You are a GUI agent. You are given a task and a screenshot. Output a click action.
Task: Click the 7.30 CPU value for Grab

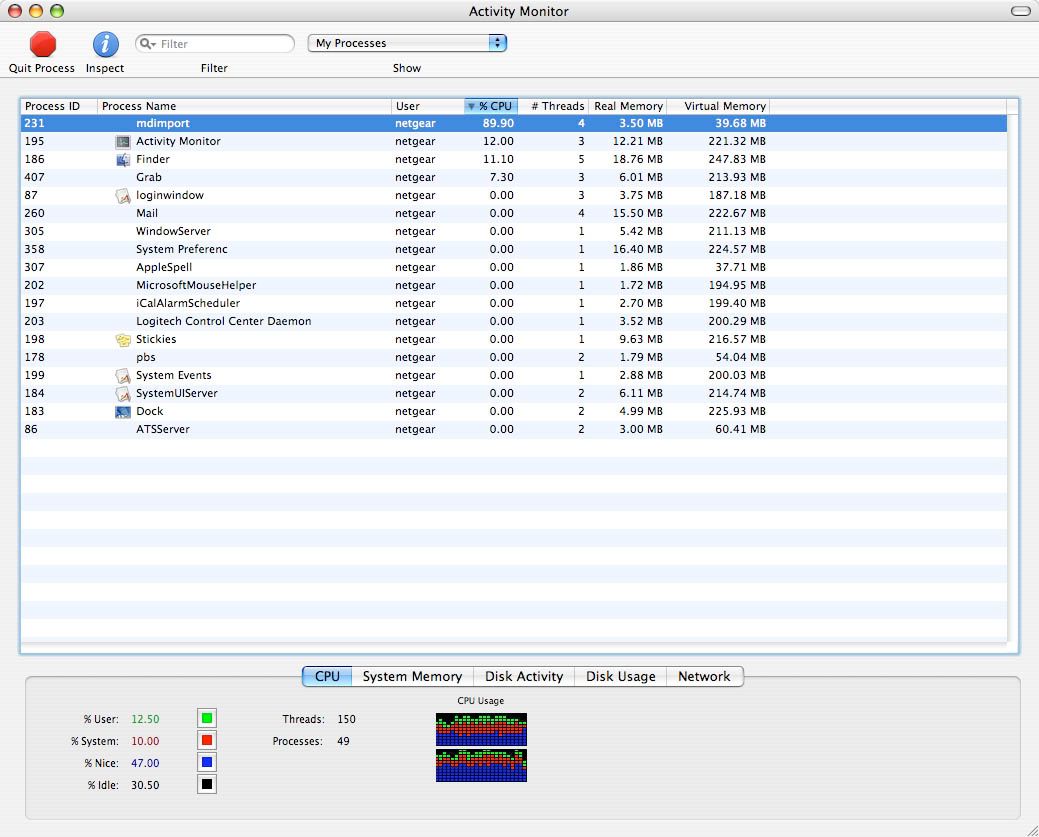click(502, 178)
